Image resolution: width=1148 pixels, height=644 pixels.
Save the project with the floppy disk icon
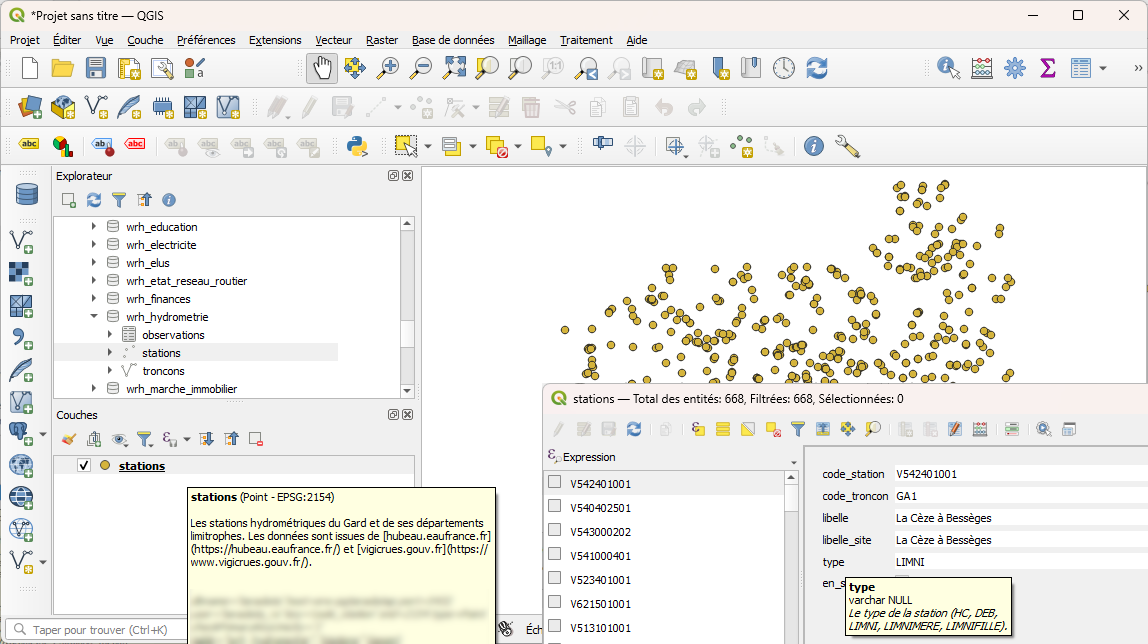96,68
